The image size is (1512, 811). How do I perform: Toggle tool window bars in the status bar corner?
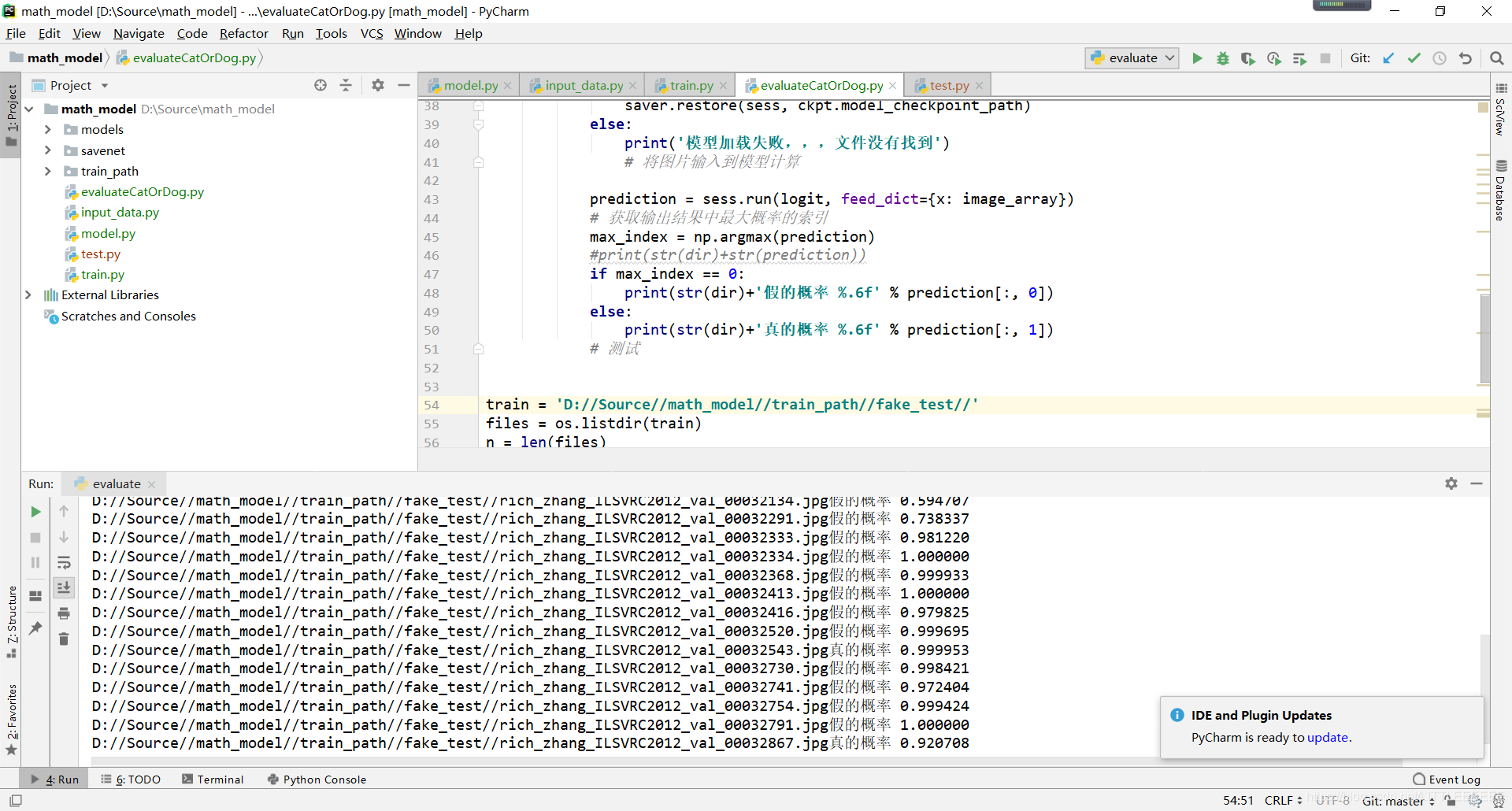pos(16,800)
